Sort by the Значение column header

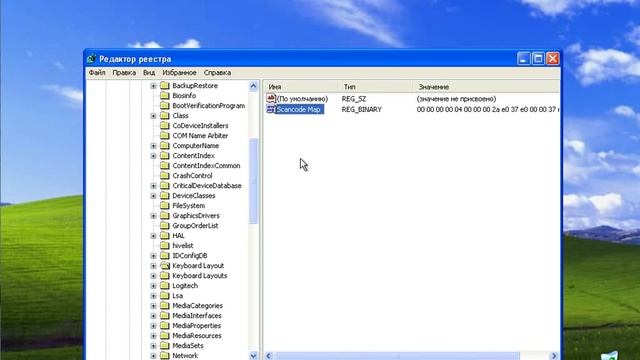click(x=487, y=87)
